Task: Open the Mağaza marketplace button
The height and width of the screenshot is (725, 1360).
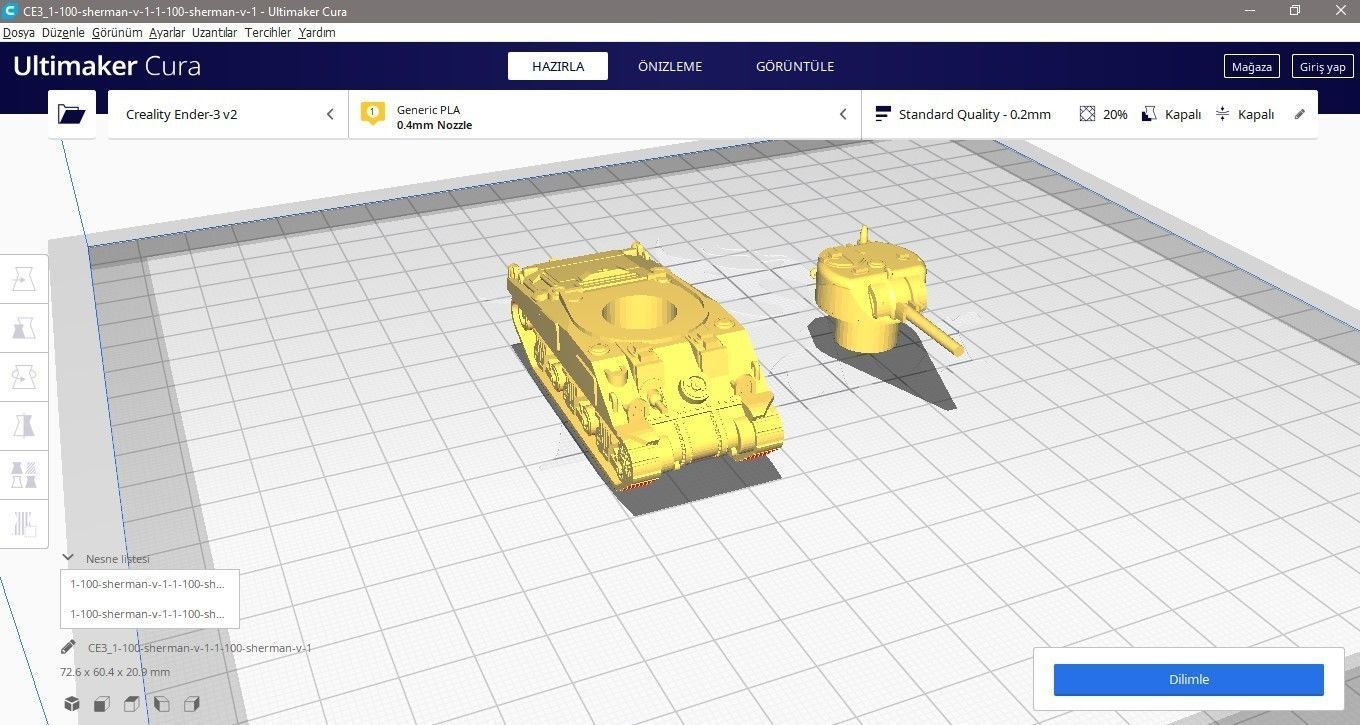Action: point(1251,67)
